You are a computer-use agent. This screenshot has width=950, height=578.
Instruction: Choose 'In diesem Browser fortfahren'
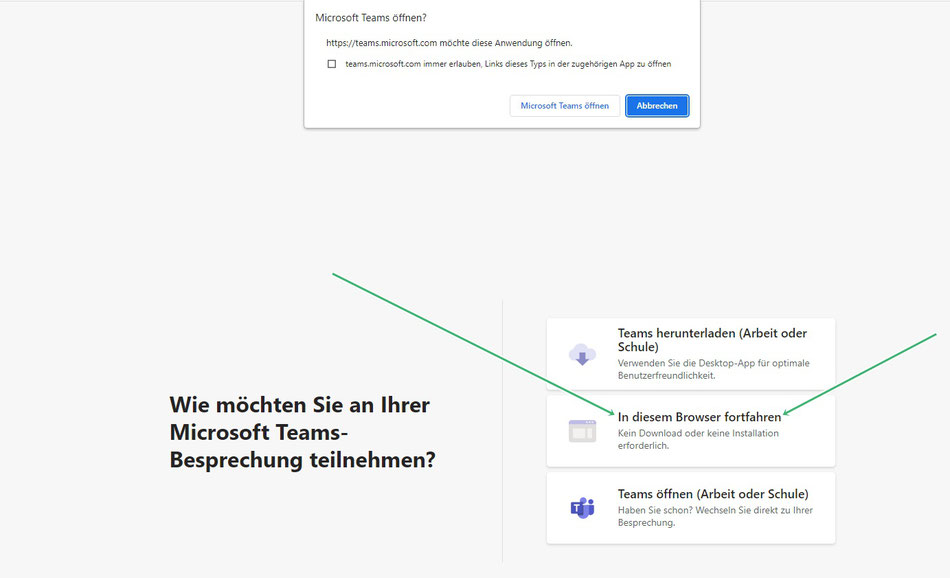(691, 431)
